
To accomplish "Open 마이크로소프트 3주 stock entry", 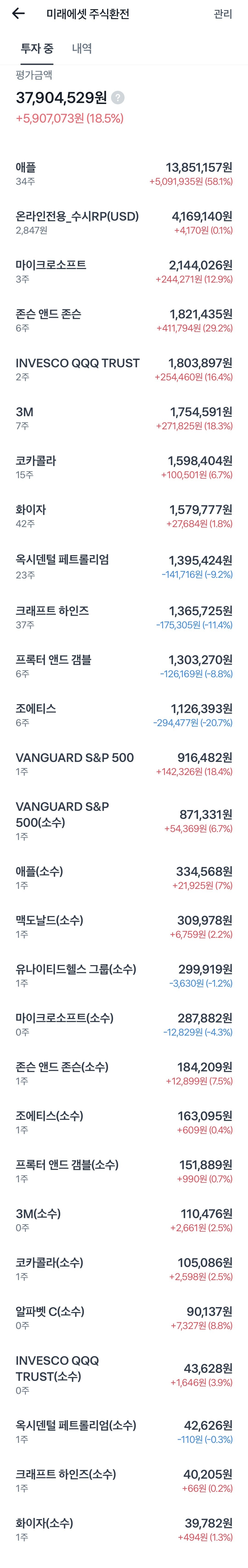I will pos(124,272).
